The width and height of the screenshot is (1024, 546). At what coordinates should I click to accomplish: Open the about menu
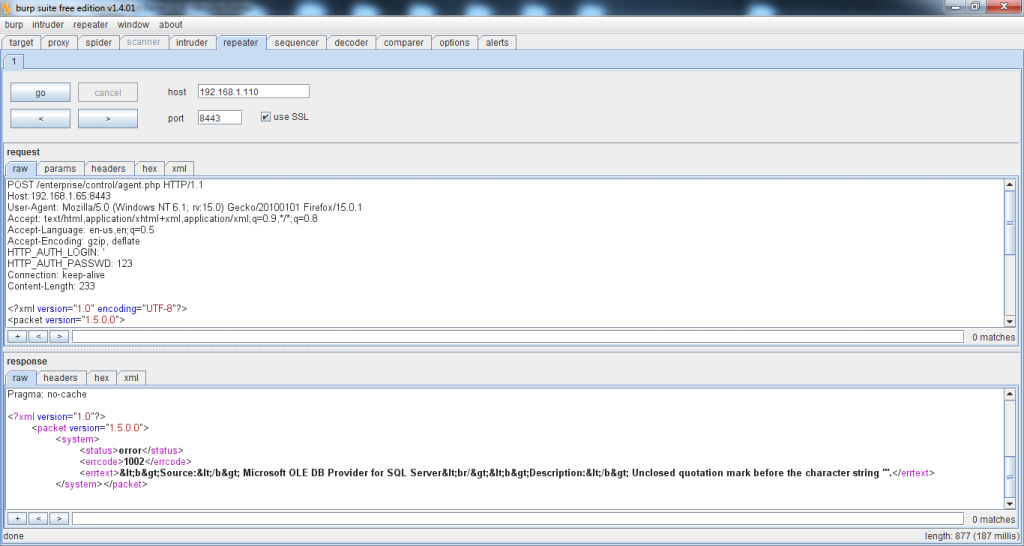click(x=170, y=24)
